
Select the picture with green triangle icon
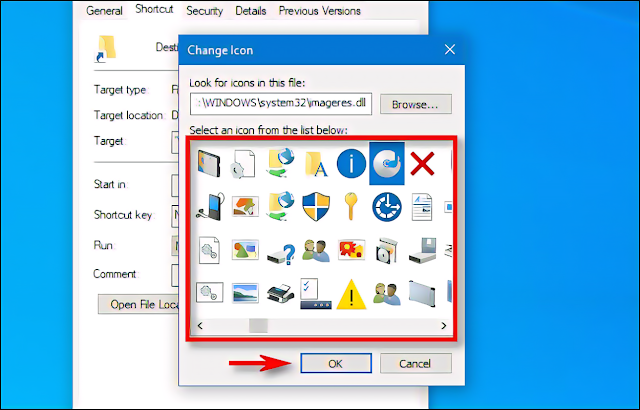click(x=245, y=250)
